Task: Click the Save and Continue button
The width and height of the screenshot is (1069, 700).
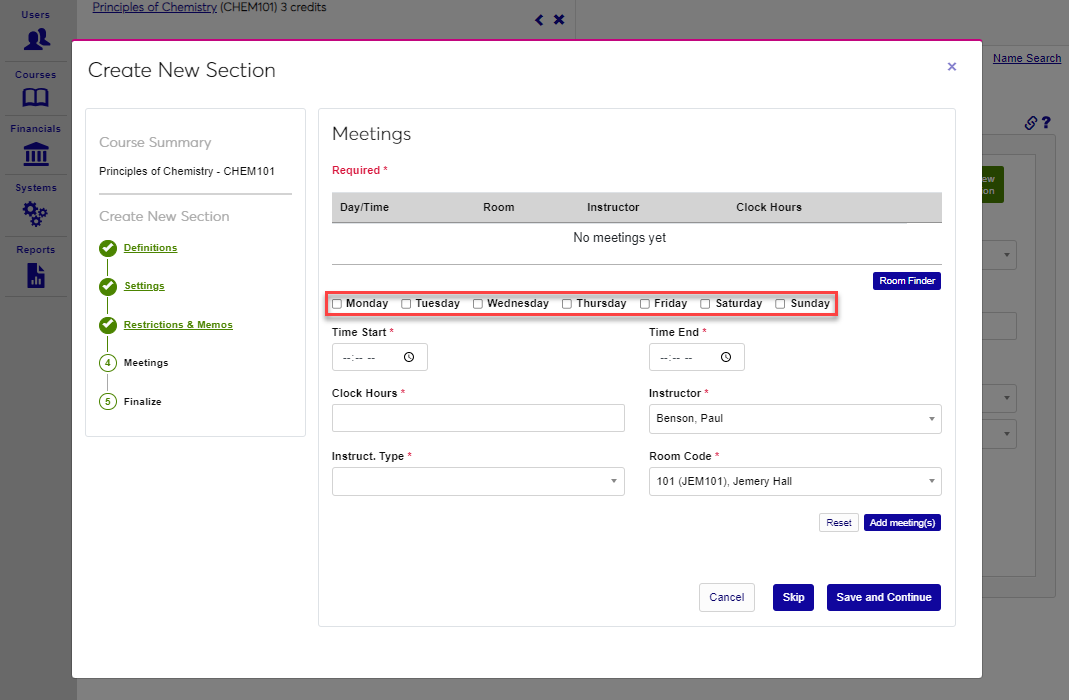Action: [883, 597]
